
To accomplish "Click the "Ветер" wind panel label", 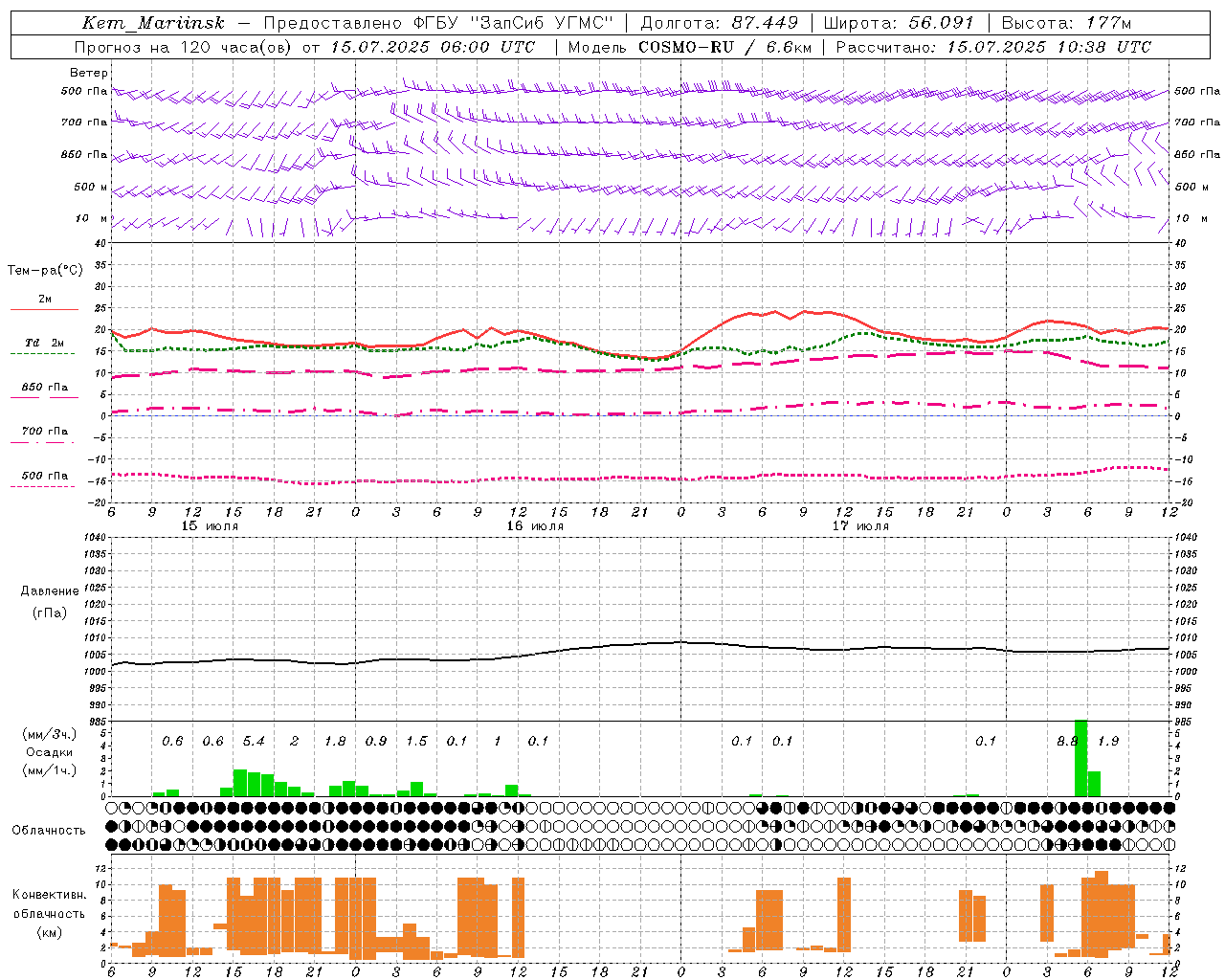I will coord(88,73).
